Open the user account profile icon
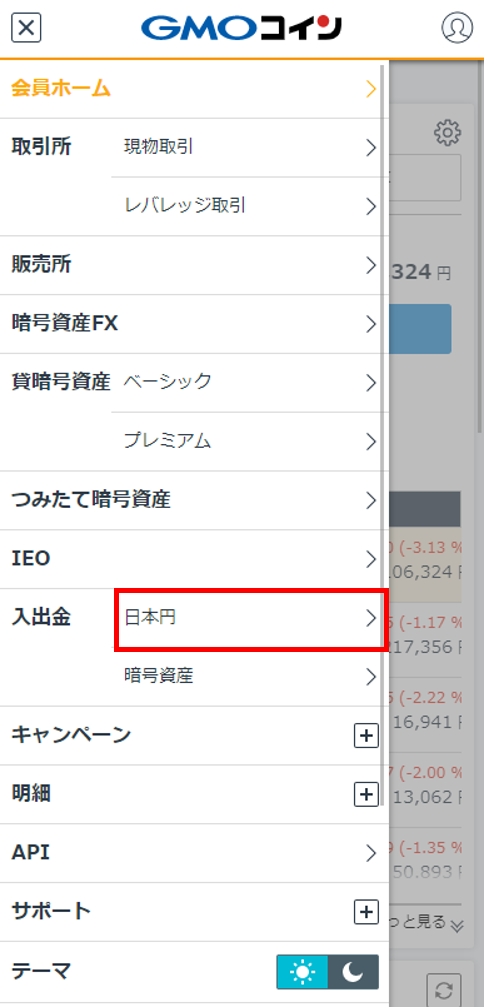Image resolution: width=484 pixels, height=1007 pixels. click(456, 28)
